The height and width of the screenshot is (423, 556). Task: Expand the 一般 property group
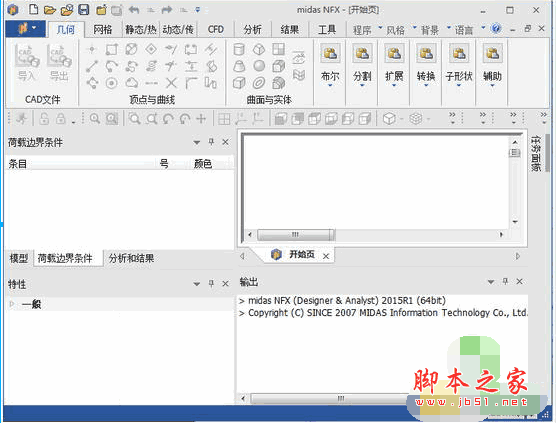point(12,304)
